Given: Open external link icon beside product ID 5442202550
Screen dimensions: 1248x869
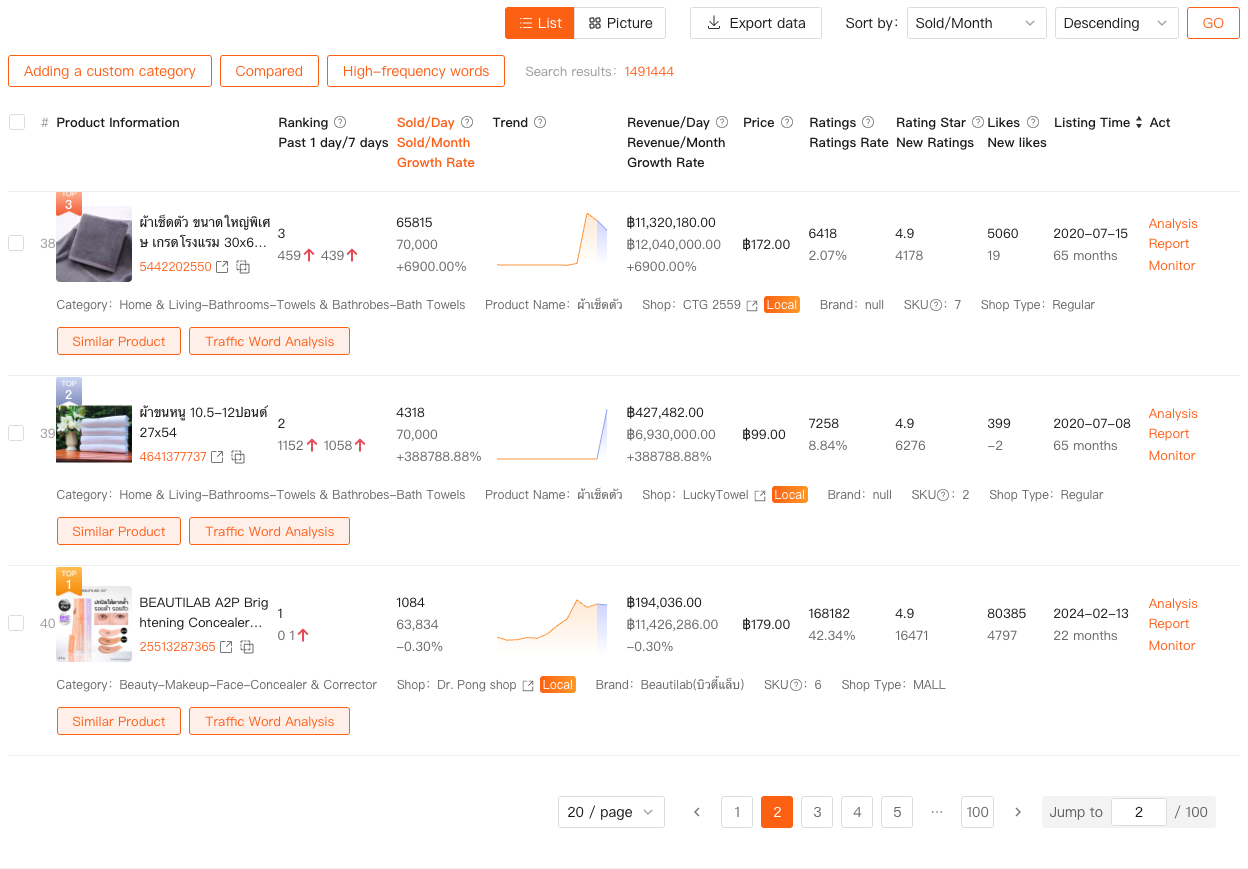Looking at the screenshot, I should tap(222, 267).
